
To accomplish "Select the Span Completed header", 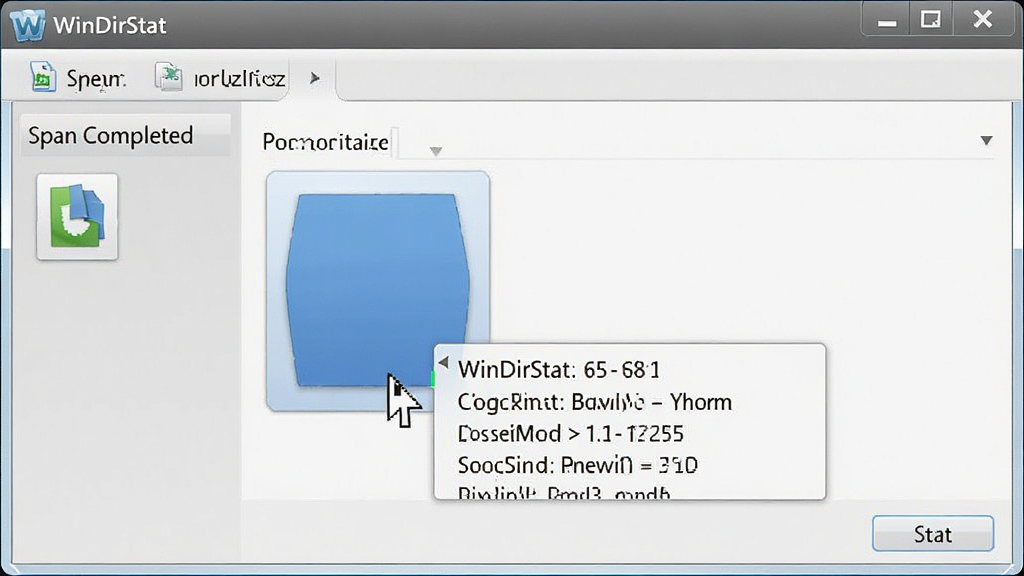I will pyautogui.click(x=125, y=135).
